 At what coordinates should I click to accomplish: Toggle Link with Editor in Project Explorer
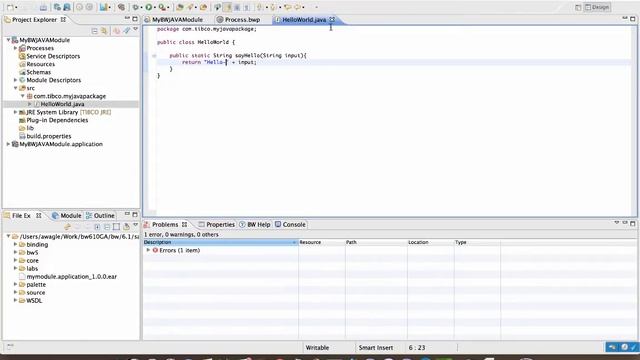pos(104,31)
